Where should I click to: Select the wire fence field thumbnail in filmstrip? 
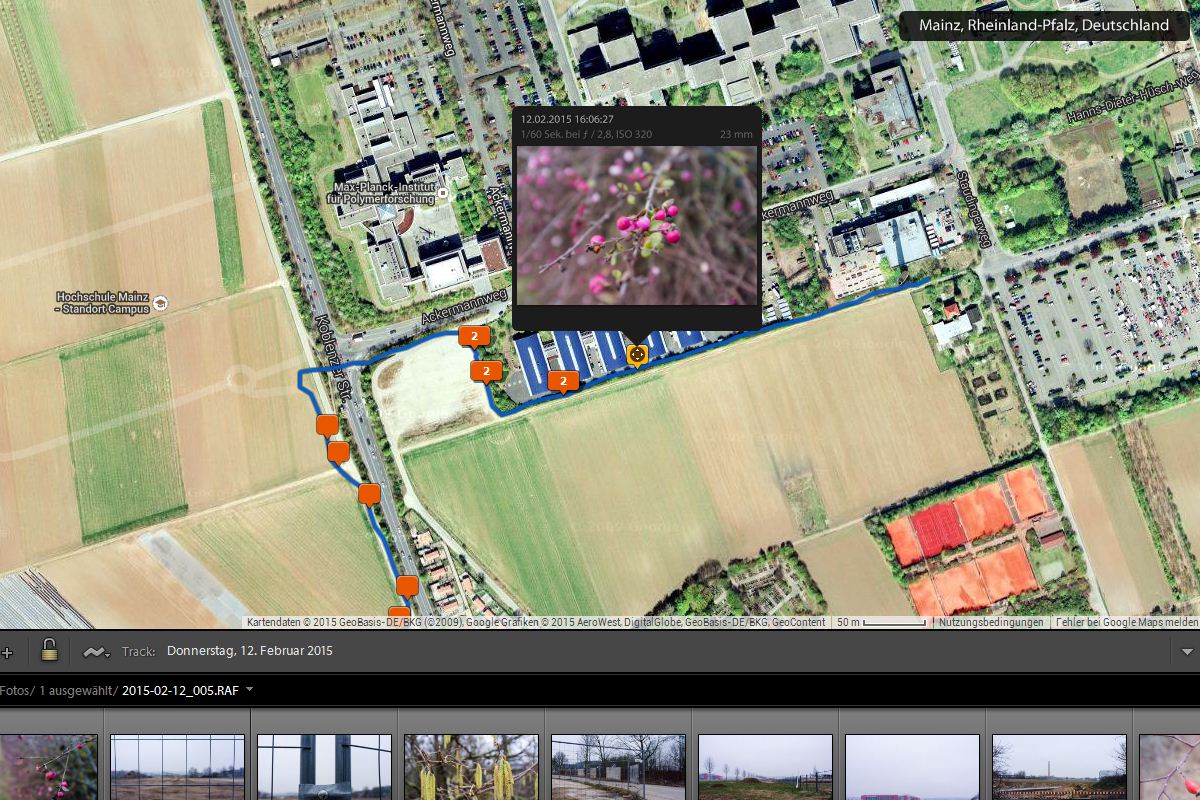click(x=177, y=767)
